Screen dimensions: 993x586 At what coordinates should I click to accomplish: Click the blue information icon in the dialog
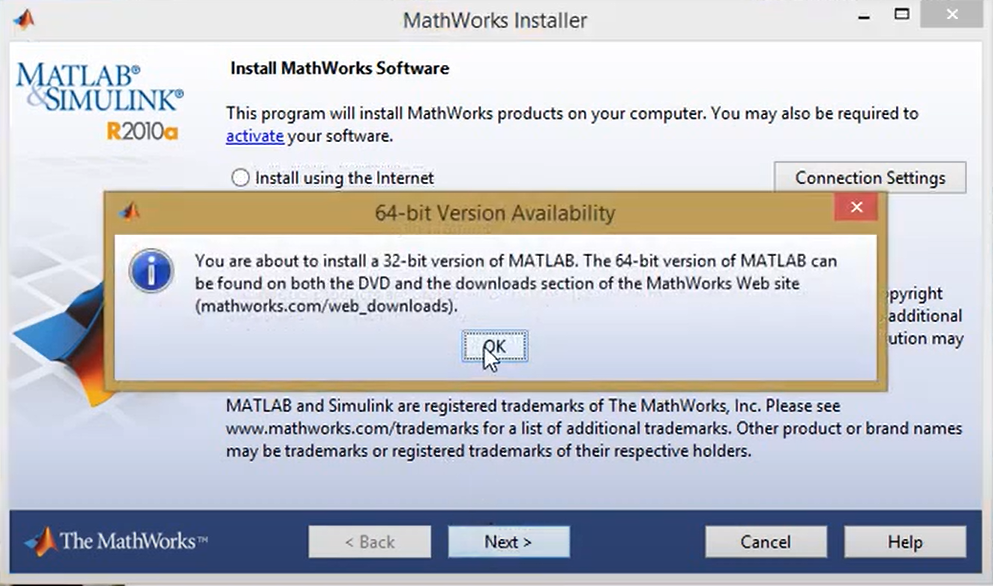pyautogui.click(x=151, y=272)
